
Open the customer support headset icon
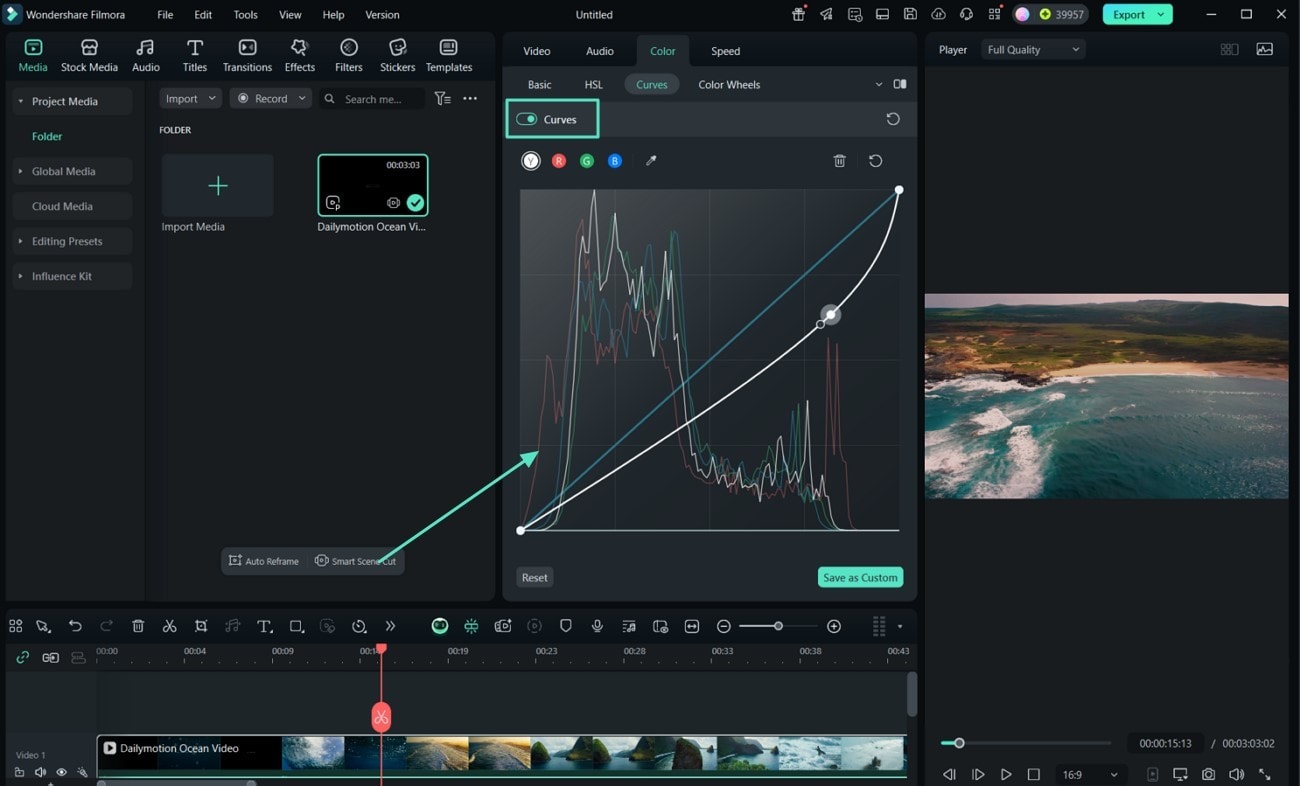click(x=966, y=14)
